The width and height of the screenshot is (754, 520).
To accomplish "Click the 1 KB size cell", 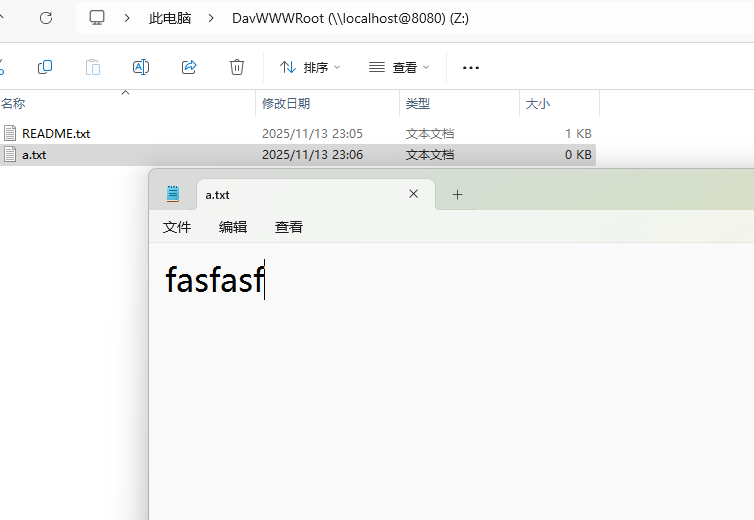I will point(578,134).
